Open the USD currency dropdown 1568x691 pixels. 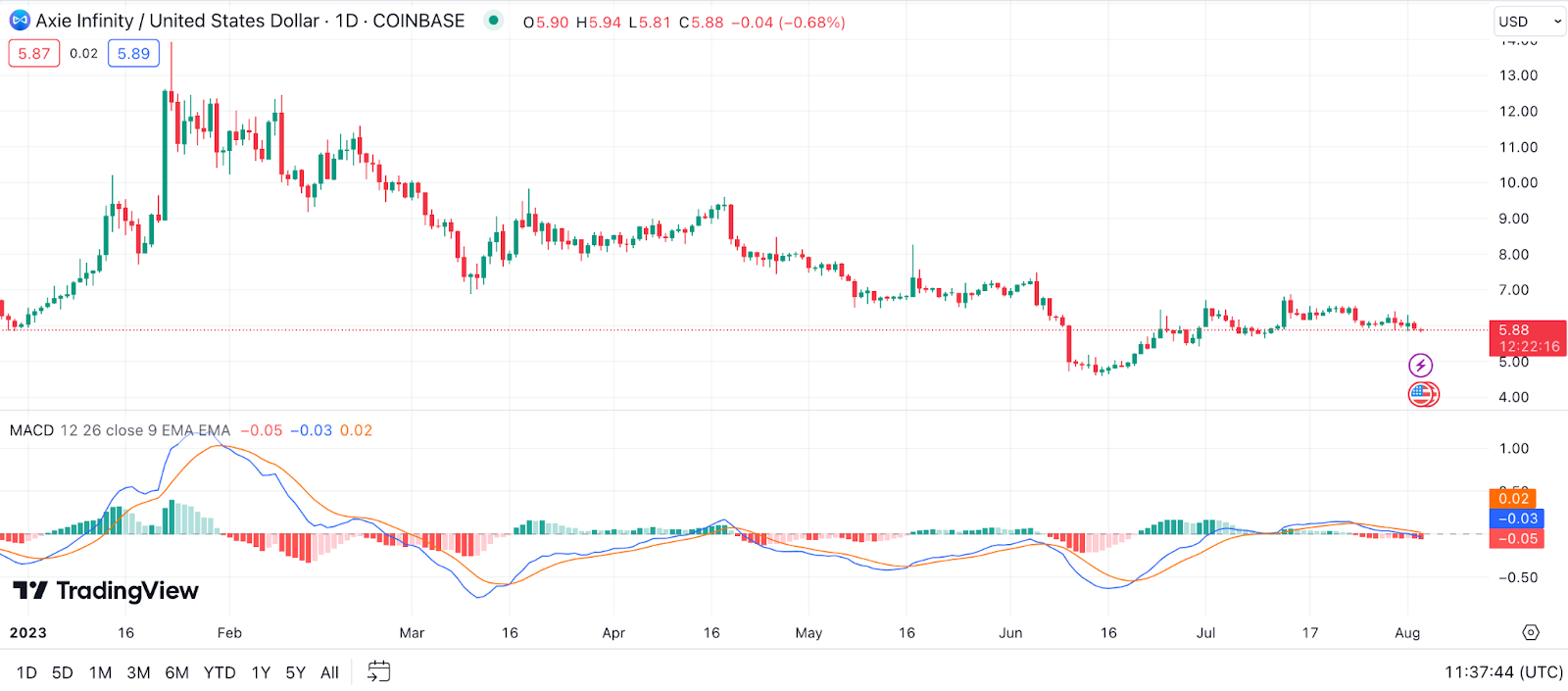(1529, 22)
